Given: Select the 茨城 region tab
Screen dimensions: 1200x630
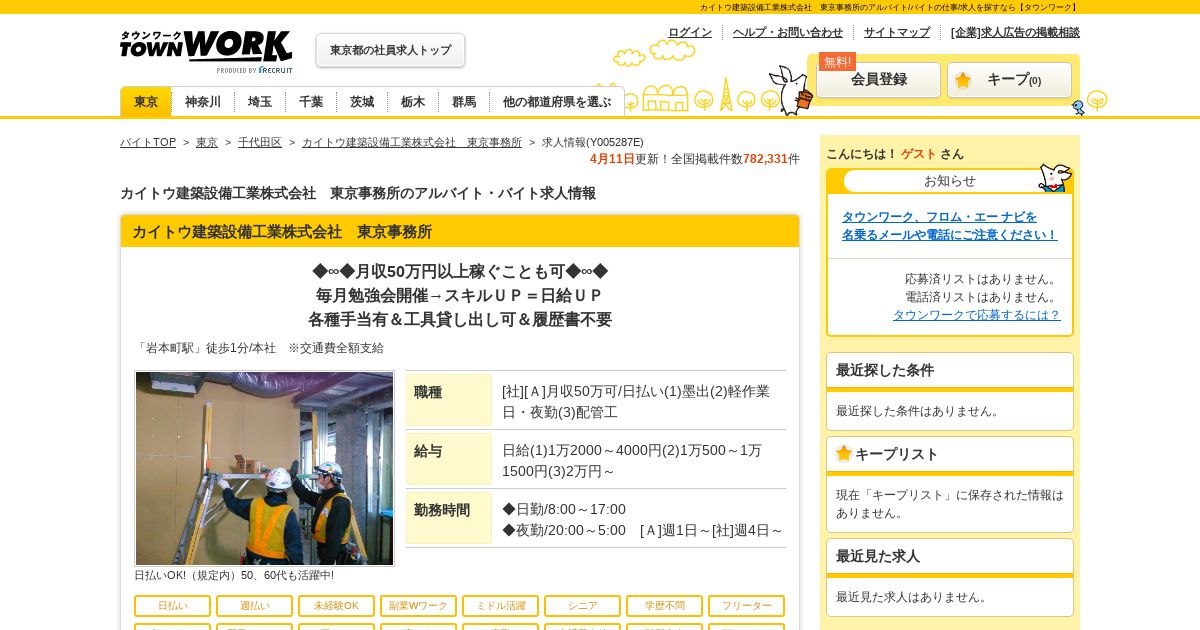Looking at the screenshot, I should point(362,101).
